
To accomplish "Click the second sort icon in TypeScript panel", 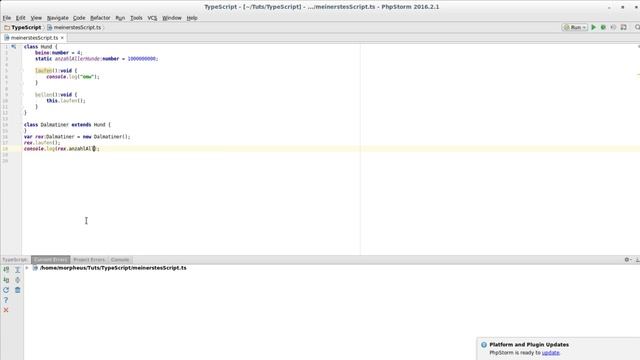I will [6, 280].
